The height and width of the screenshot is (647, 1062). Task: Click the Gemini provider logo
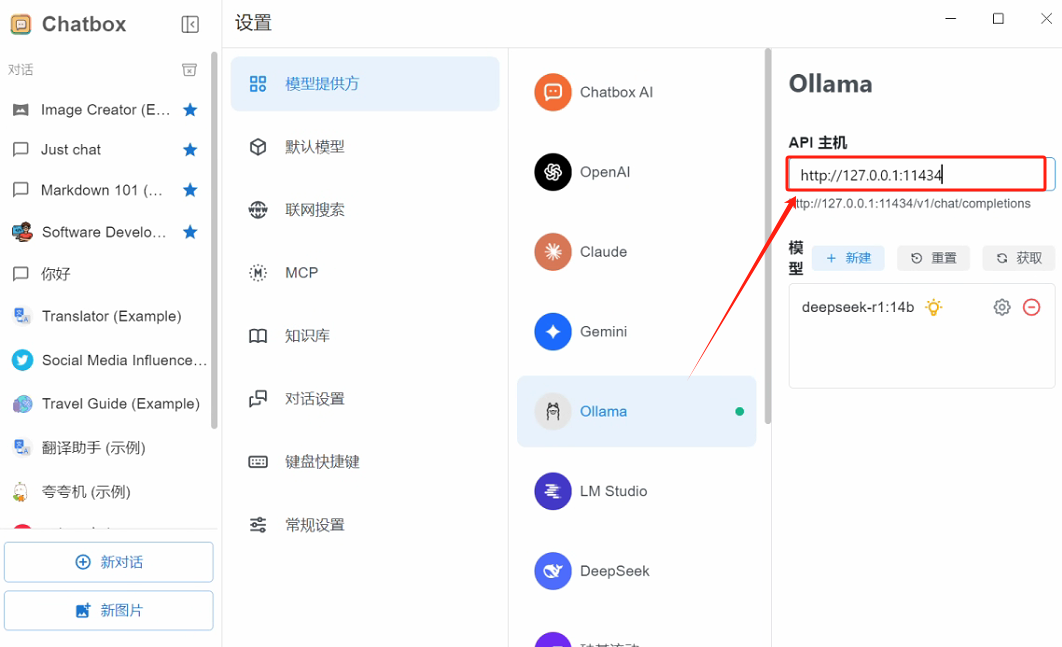[553, 332]
